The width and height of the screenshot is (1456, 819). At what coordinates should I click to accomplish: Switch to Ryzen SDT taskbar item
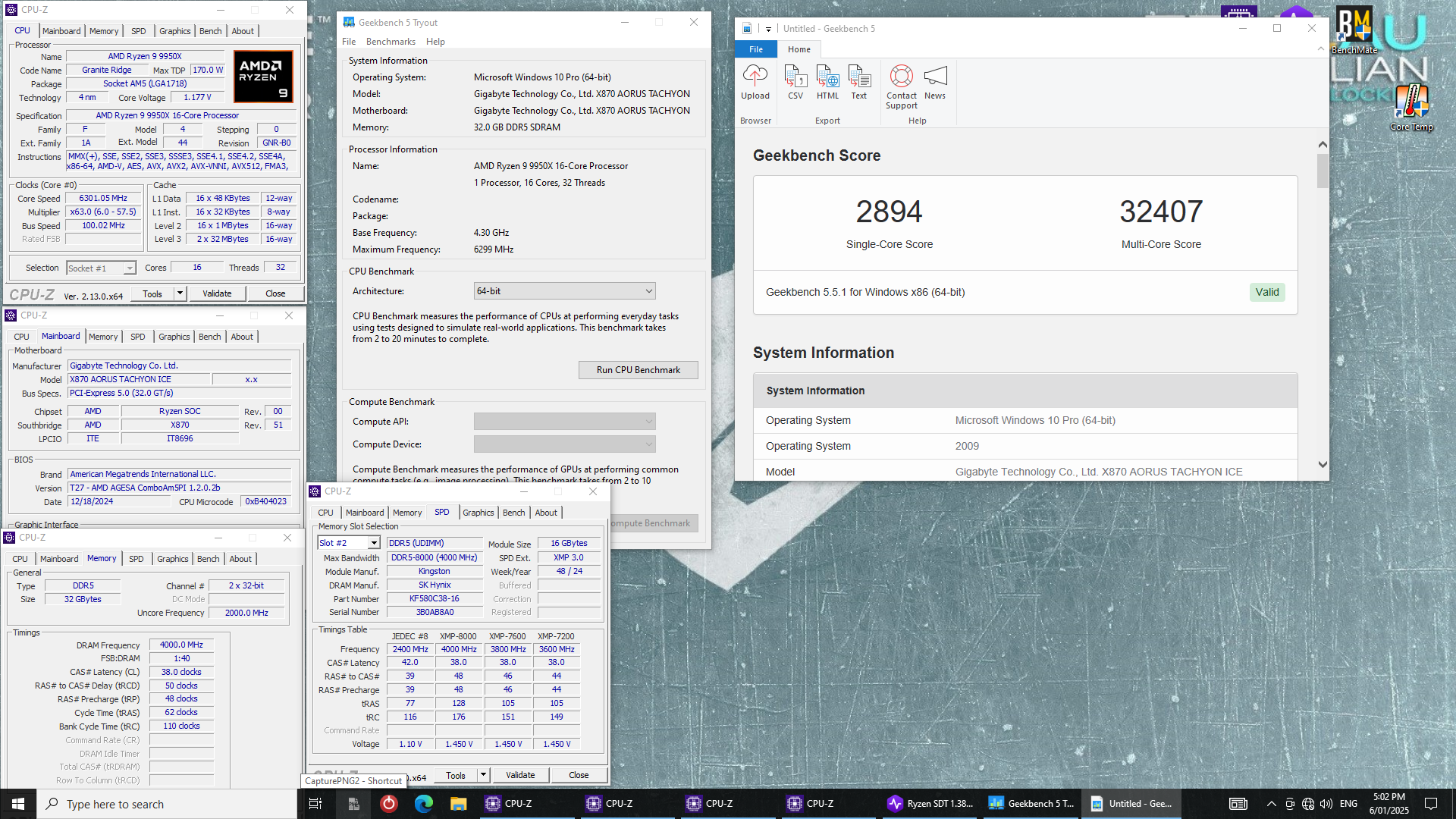tap(930, 804)
